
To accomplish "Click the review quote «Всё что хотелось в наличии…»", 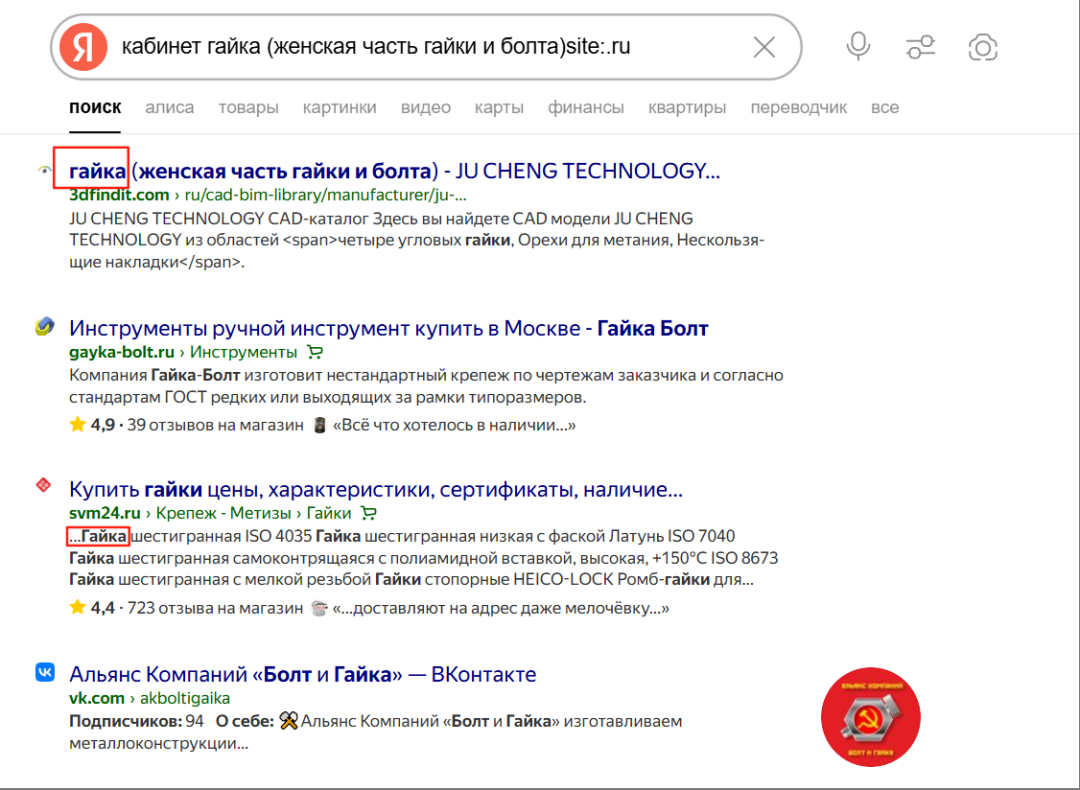I will click(x=454, y=425).
